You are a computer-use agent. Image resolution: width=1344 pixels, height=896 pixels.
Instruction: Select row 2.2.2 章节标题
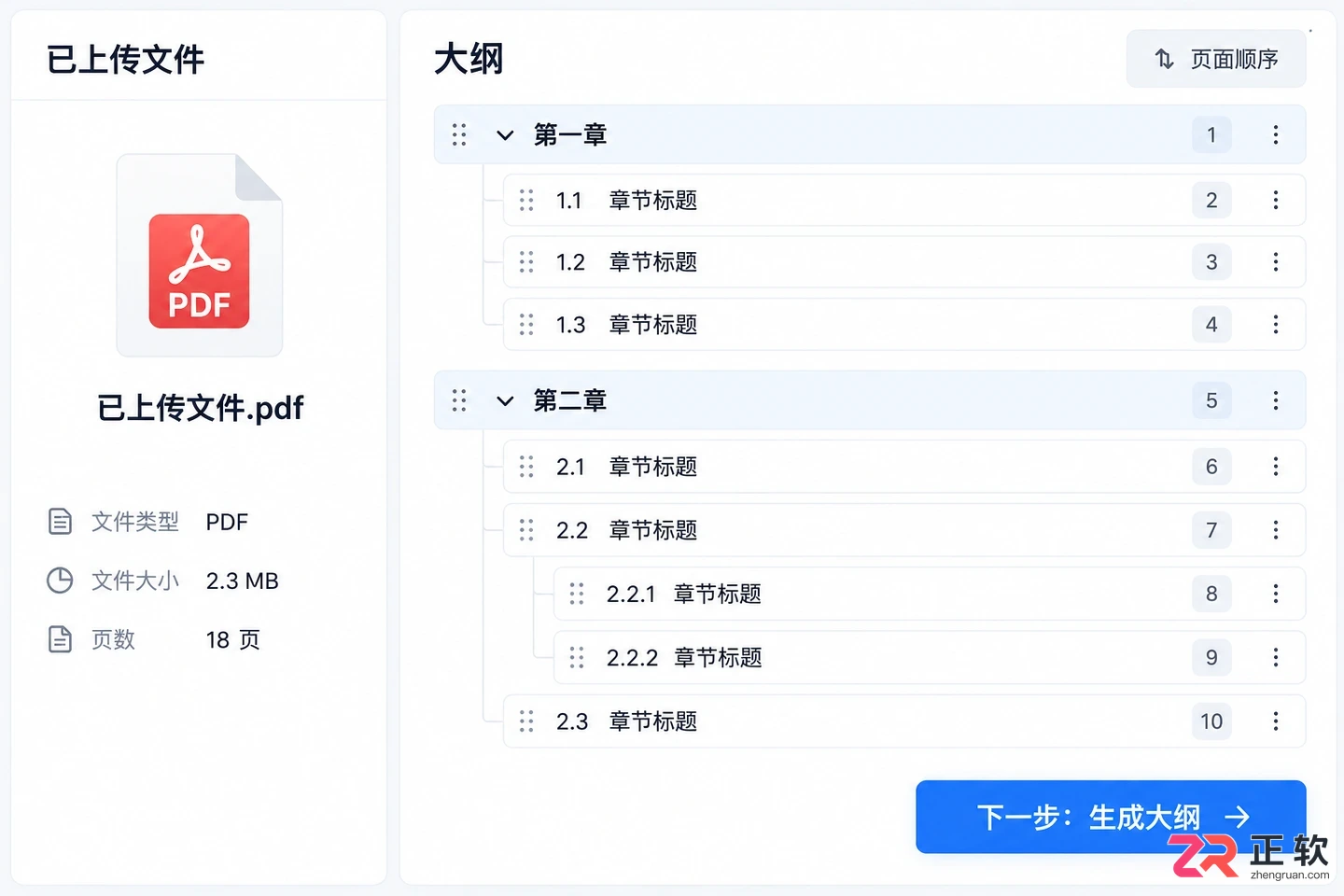point(930,658)
